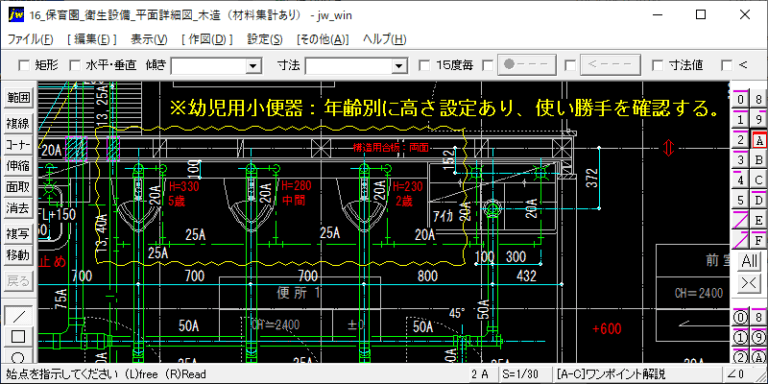Switch to layer 0 square button
This screenshot has width=768, height=384.
point(741,99)
